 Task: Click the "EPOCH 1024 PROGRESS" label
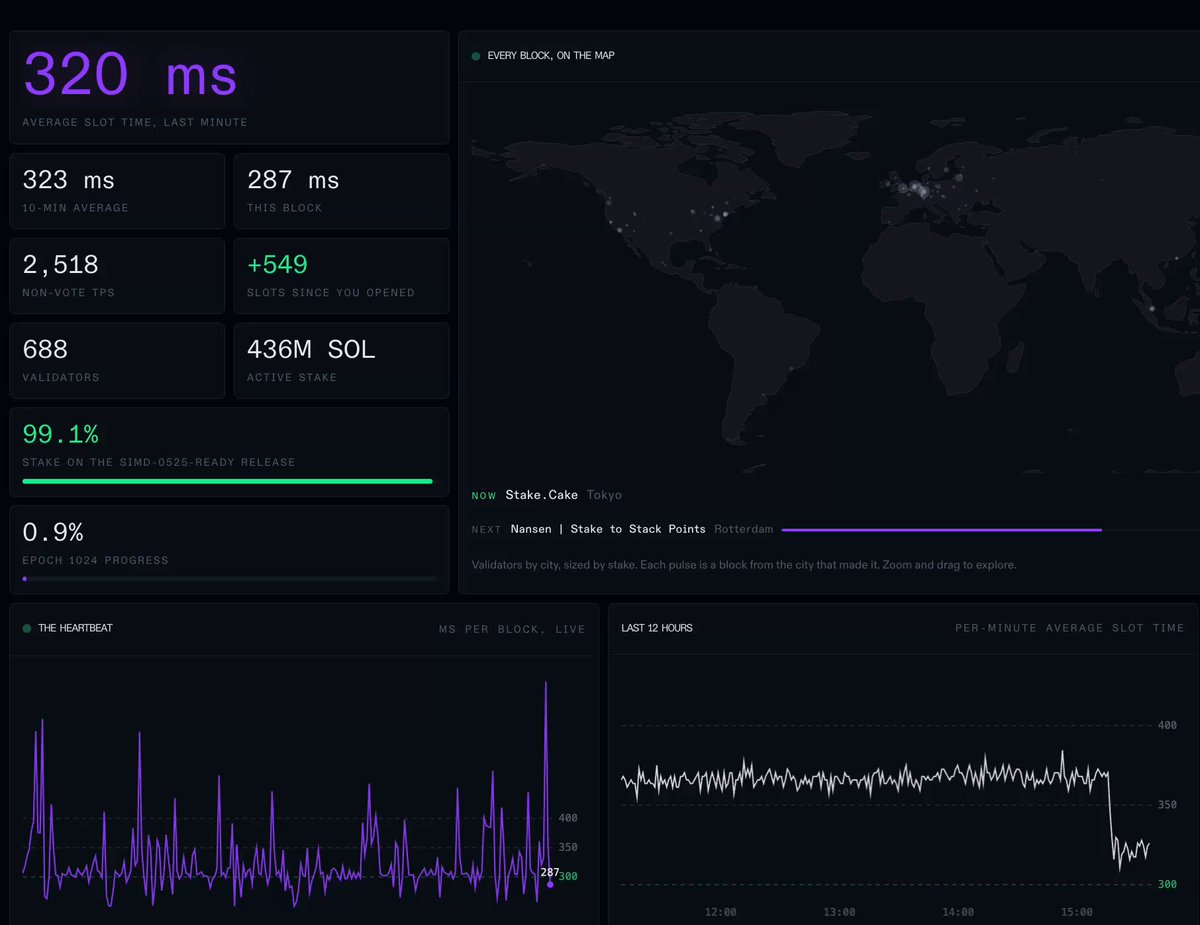95,560
